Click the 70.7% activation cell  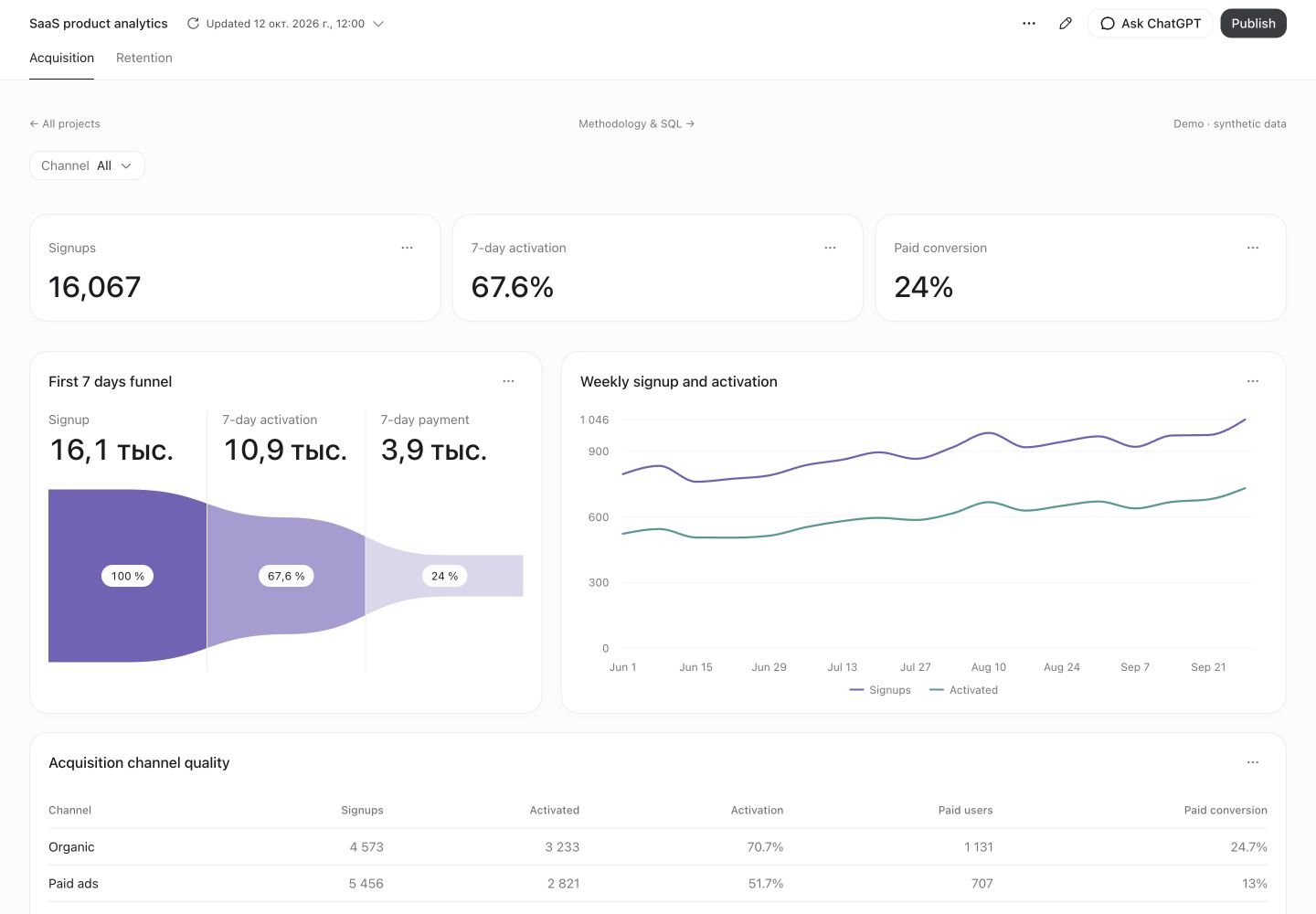pos(765,847)
